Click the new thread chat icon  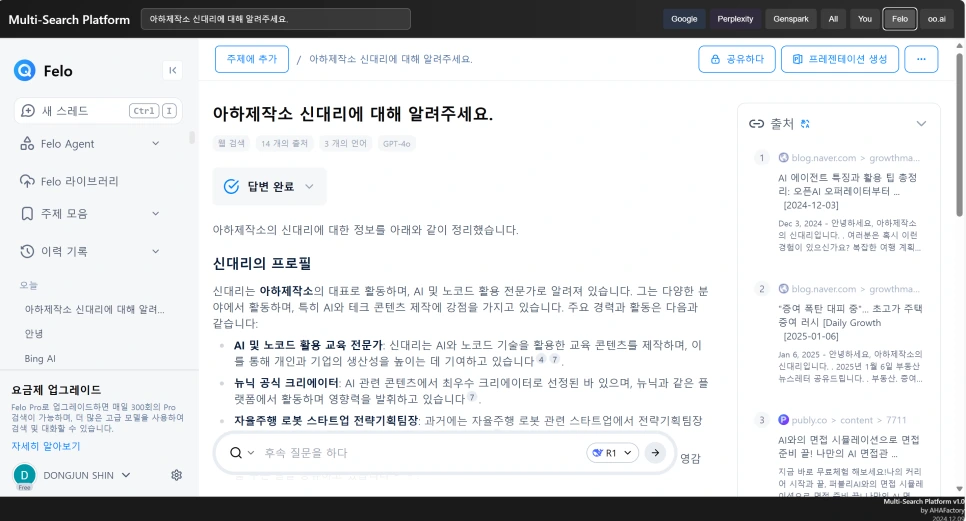point(28,111)
